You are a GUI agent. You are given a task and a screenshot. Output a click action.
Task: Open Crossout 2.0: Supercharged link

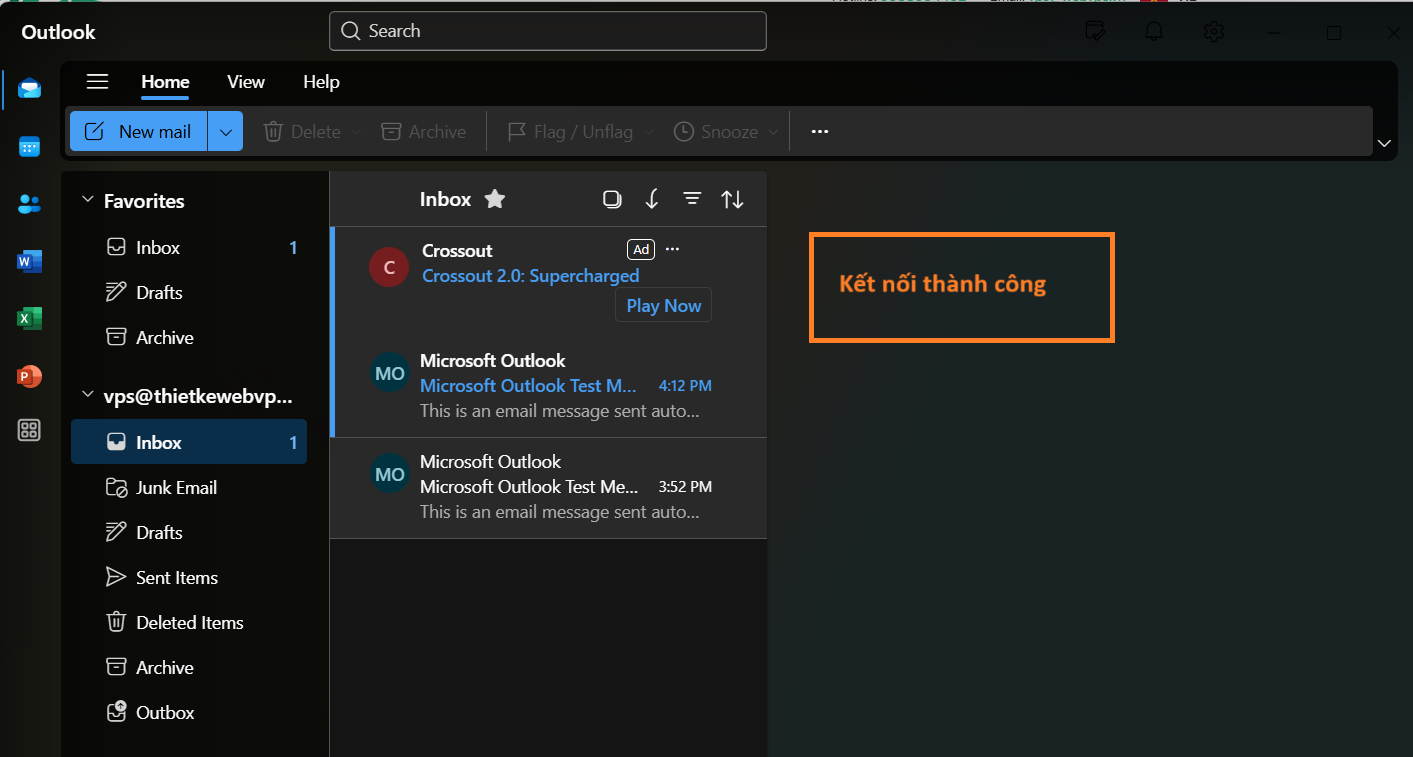(530, 275)
